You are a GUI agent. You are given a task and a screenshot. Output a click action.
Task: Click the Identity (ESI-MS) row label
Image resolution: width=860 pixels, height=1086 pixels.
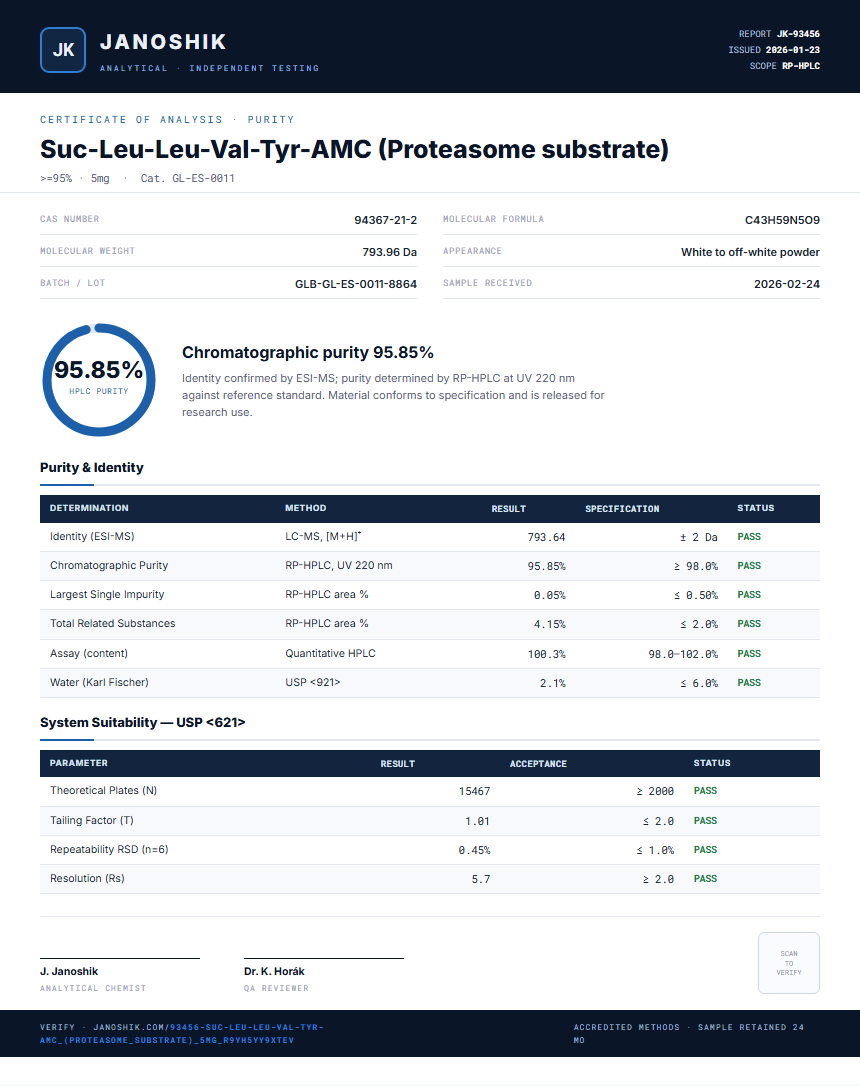point(92,537)
